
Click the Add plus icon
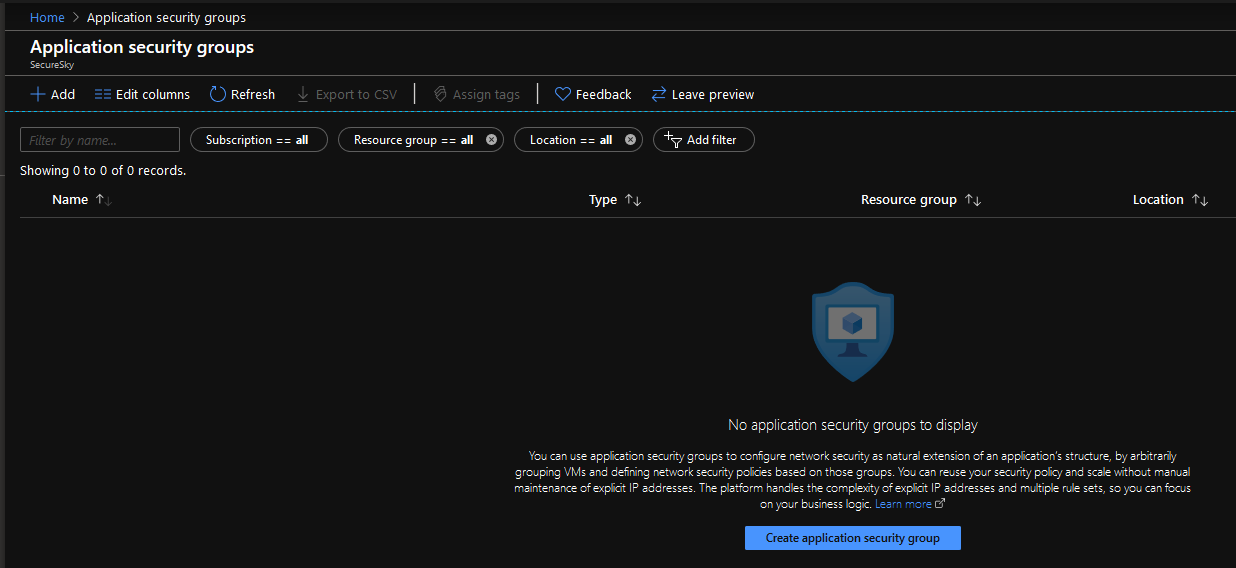[x=37, y=94]
